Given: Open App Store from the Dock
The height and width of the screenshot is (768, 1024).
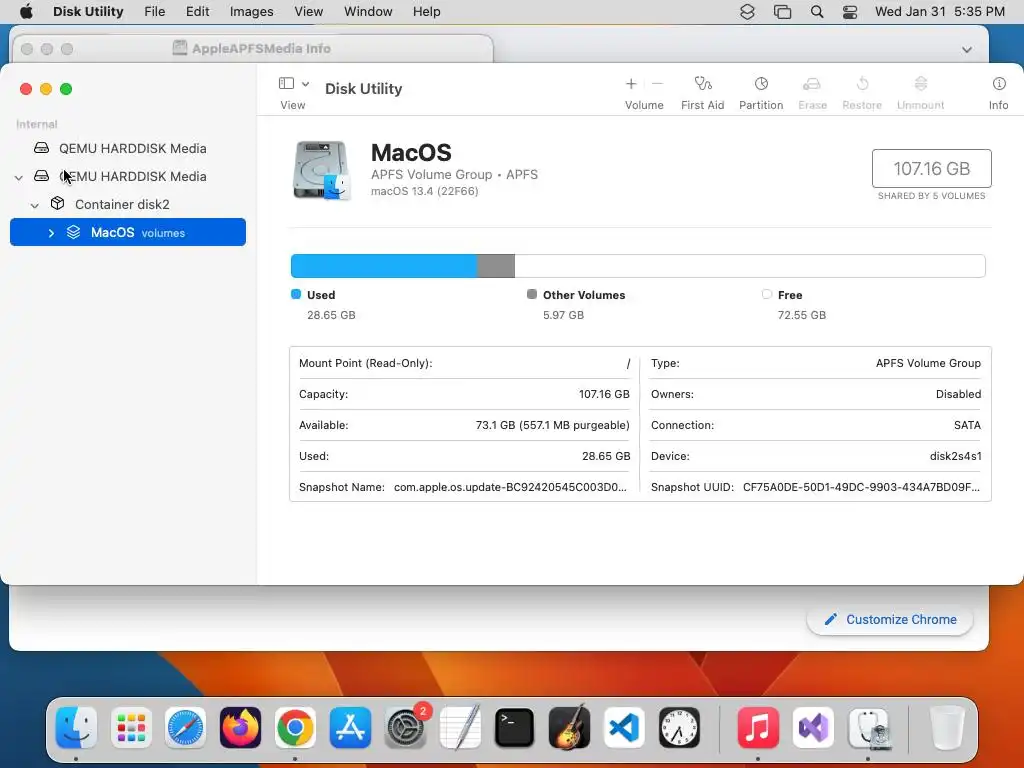Looking at the screenshot, I should (350, 728).
